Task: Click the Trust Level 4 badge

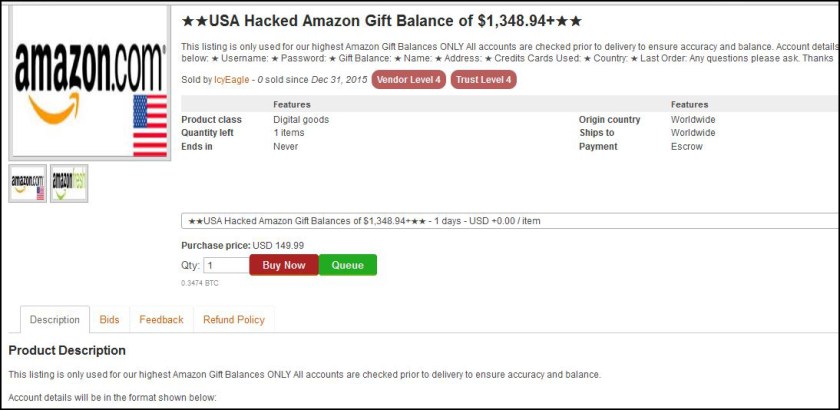Action: tap(484, 80)
